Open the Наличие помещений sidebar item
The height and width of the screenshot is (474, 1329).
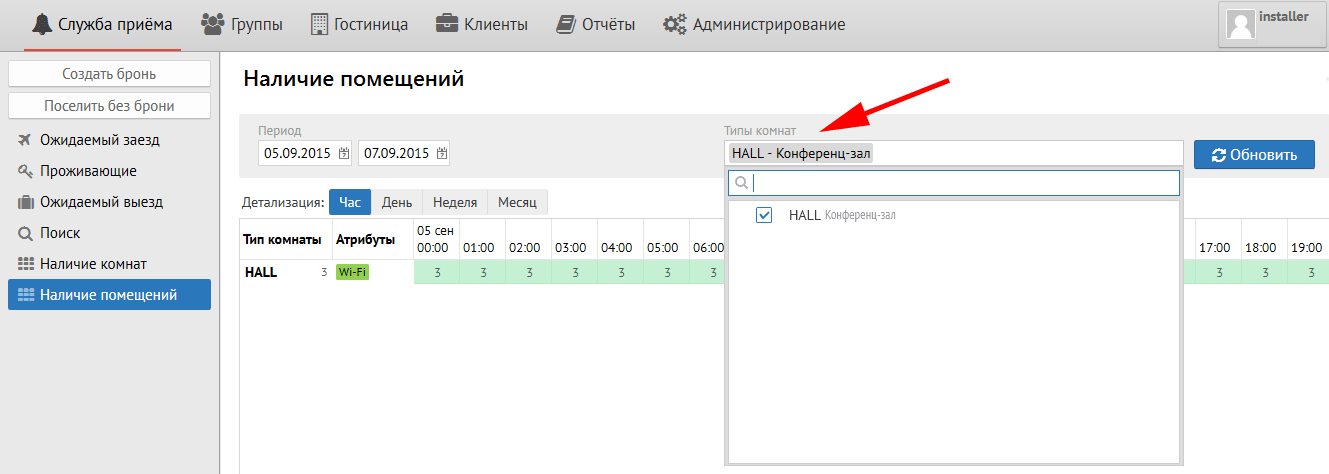[x=109, y=295]
